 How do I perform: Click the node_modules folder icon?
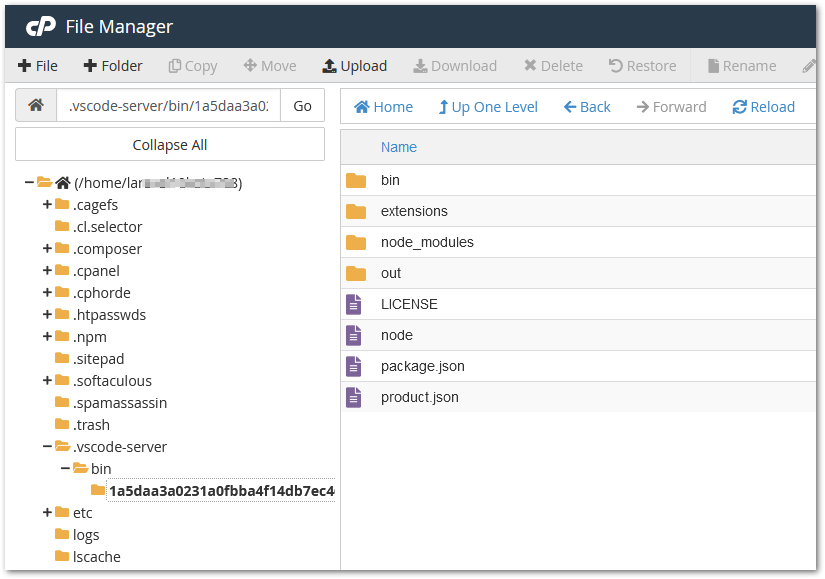[x=356, y=243]
